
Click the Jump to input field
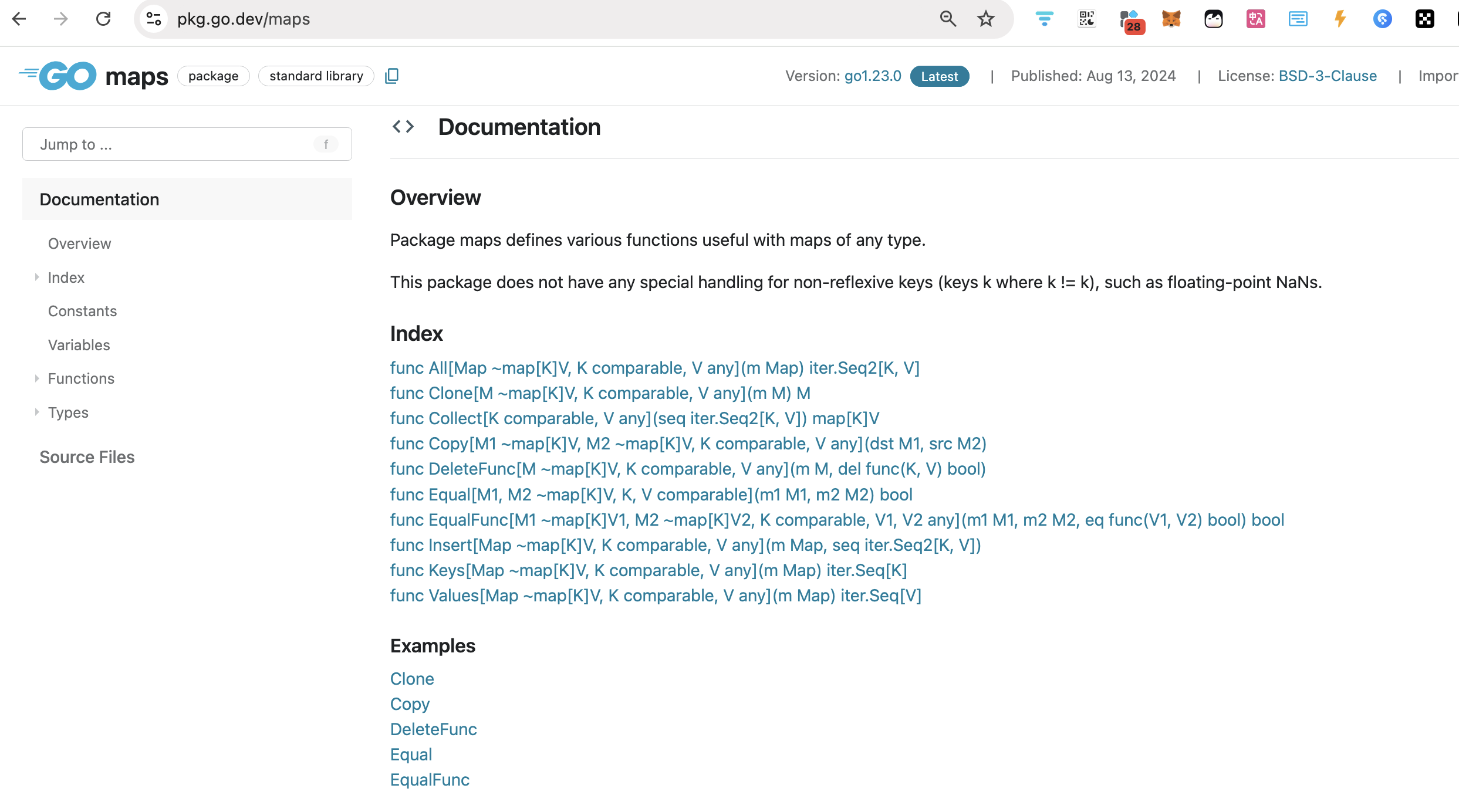pos(176,144)
